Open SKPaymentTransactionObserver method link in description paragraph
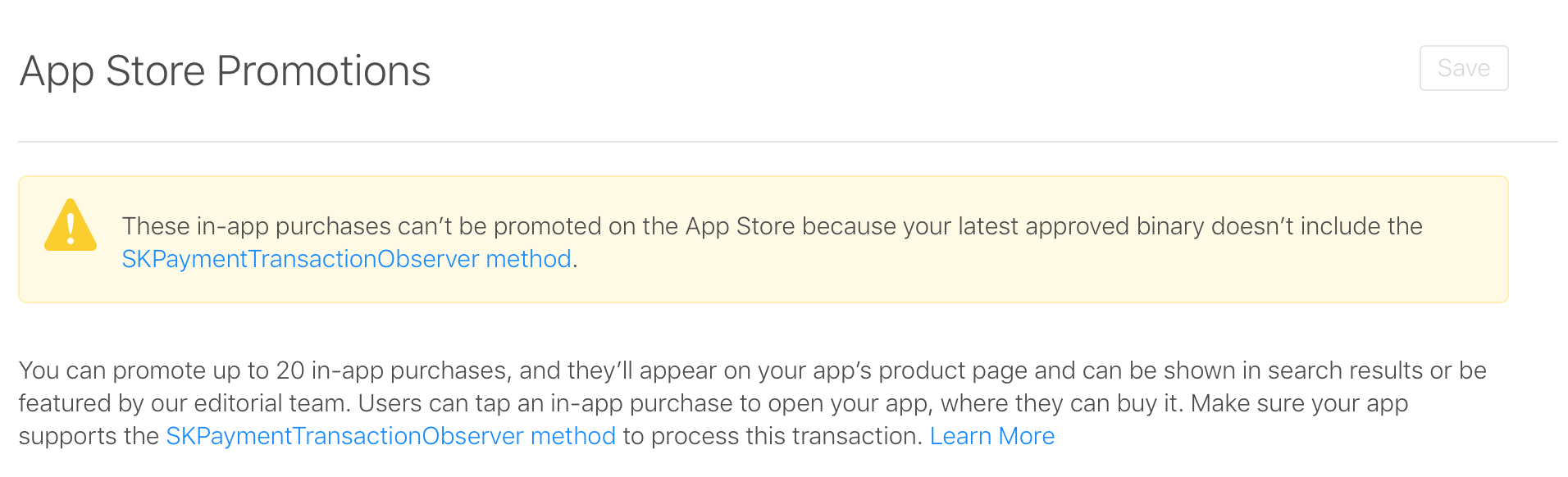1568x477 pixels. pyautogui.click(x=390, y=436)
